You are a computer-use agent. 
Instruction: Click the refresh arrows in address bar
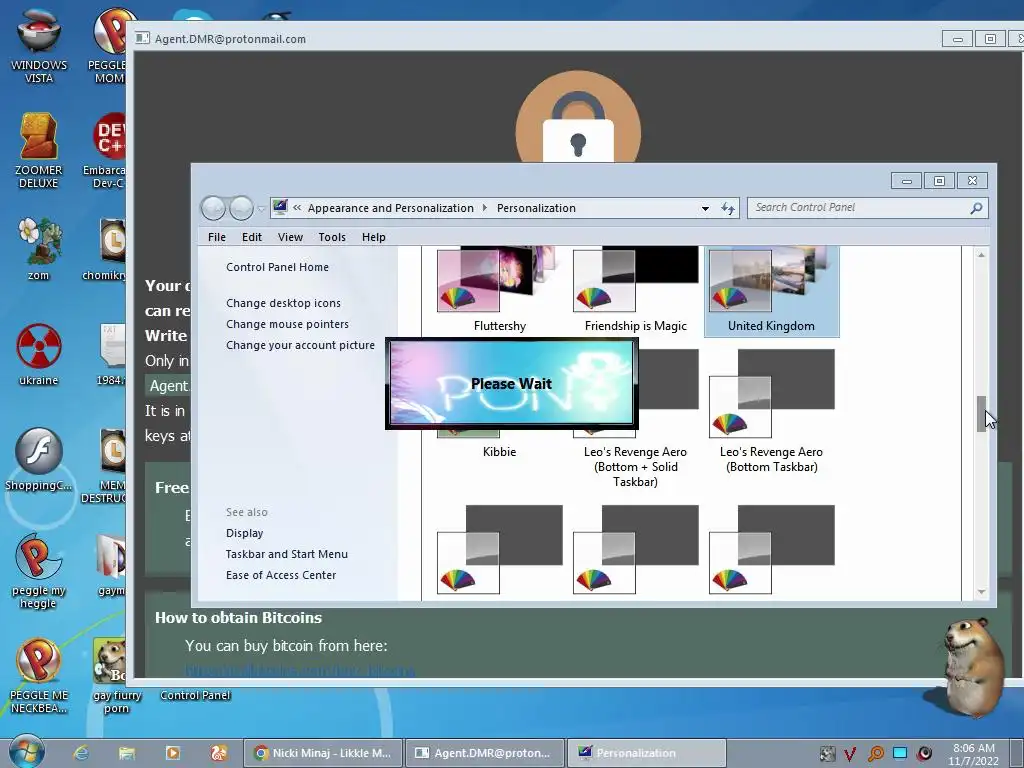click(x=728, y=208)
